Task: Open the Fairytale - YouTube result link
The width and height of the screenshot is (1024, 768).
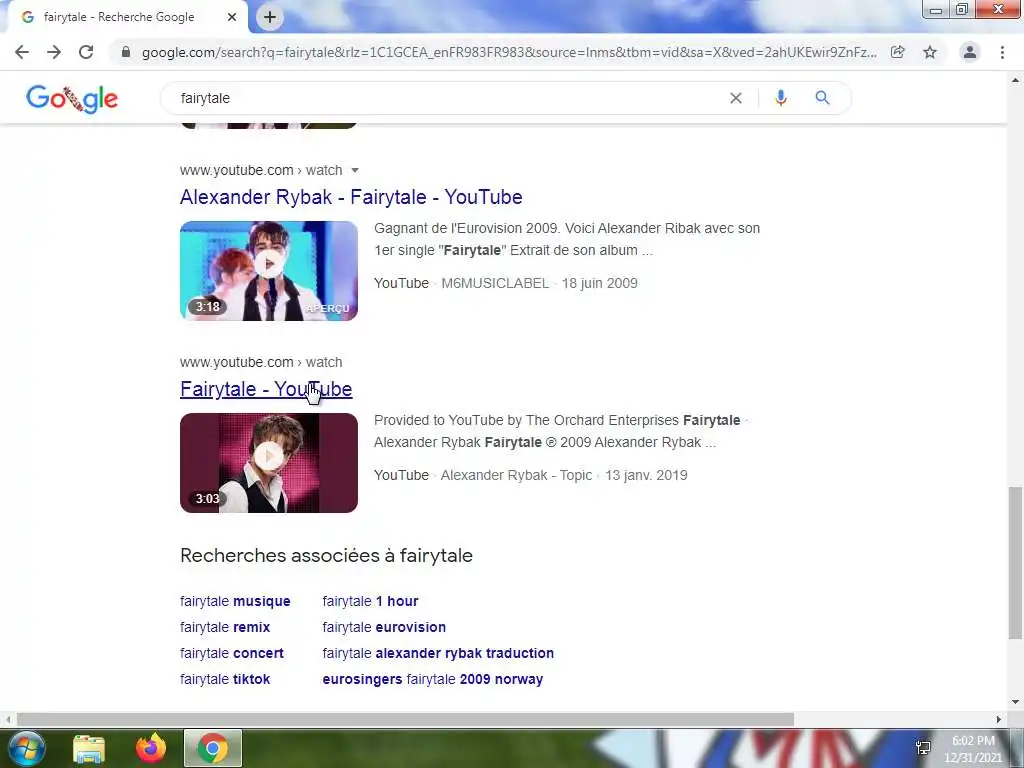Action: click(266, 389)
